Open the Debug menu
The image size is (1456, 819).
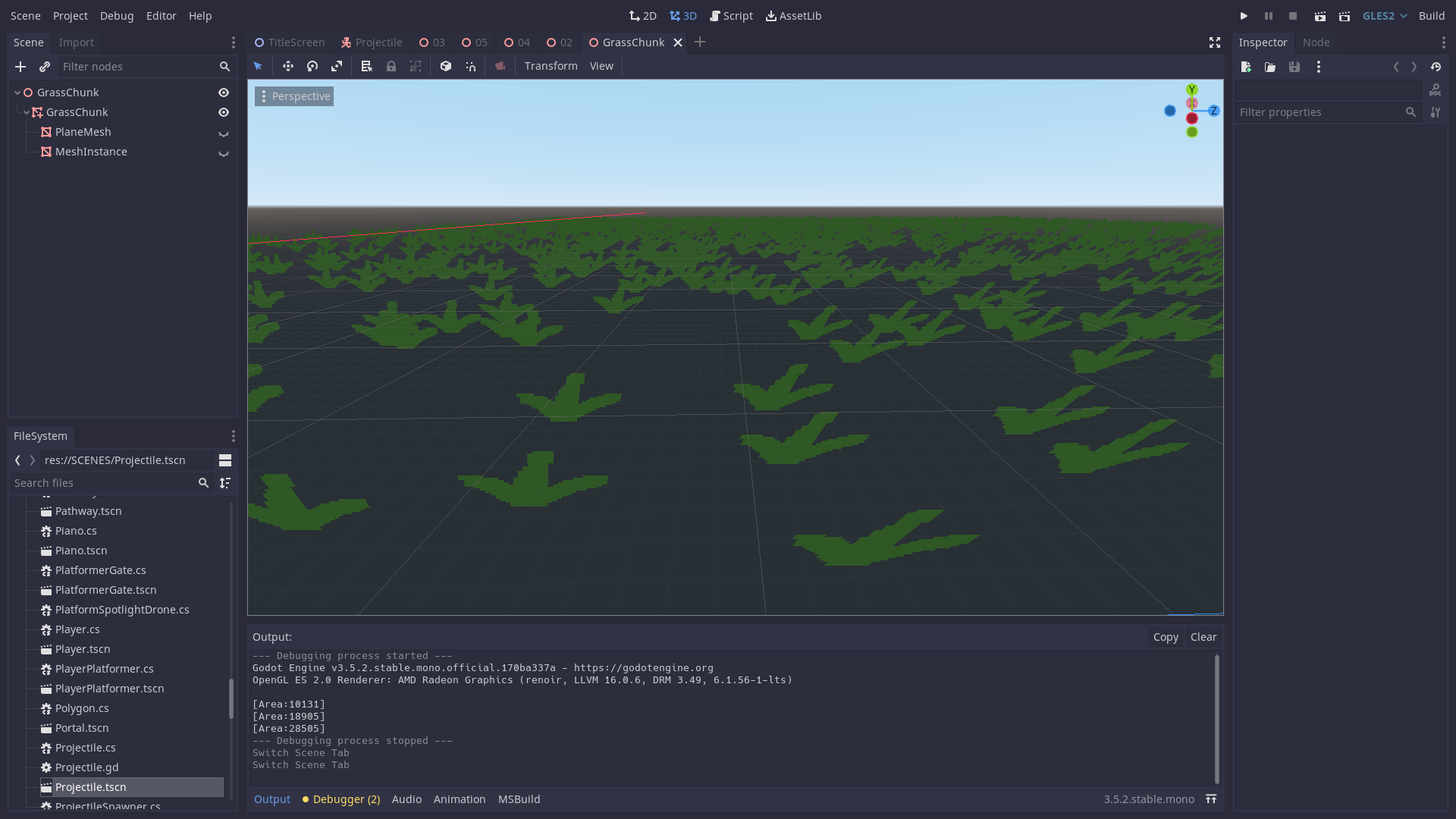(117, 16)
